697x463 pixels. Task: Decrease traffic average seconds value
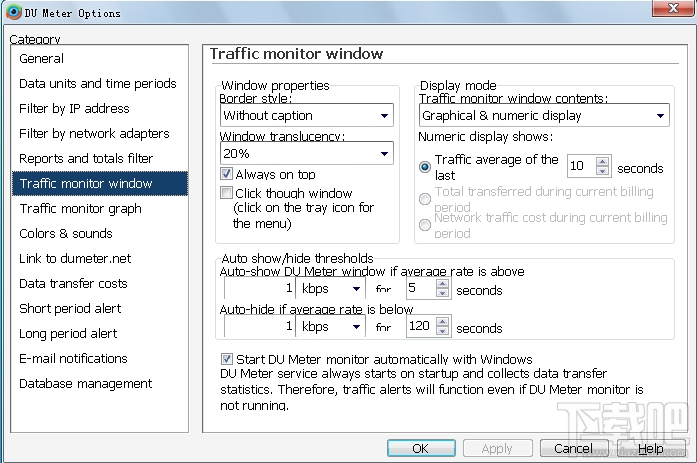pyautogui.click(x=602, y=171)
